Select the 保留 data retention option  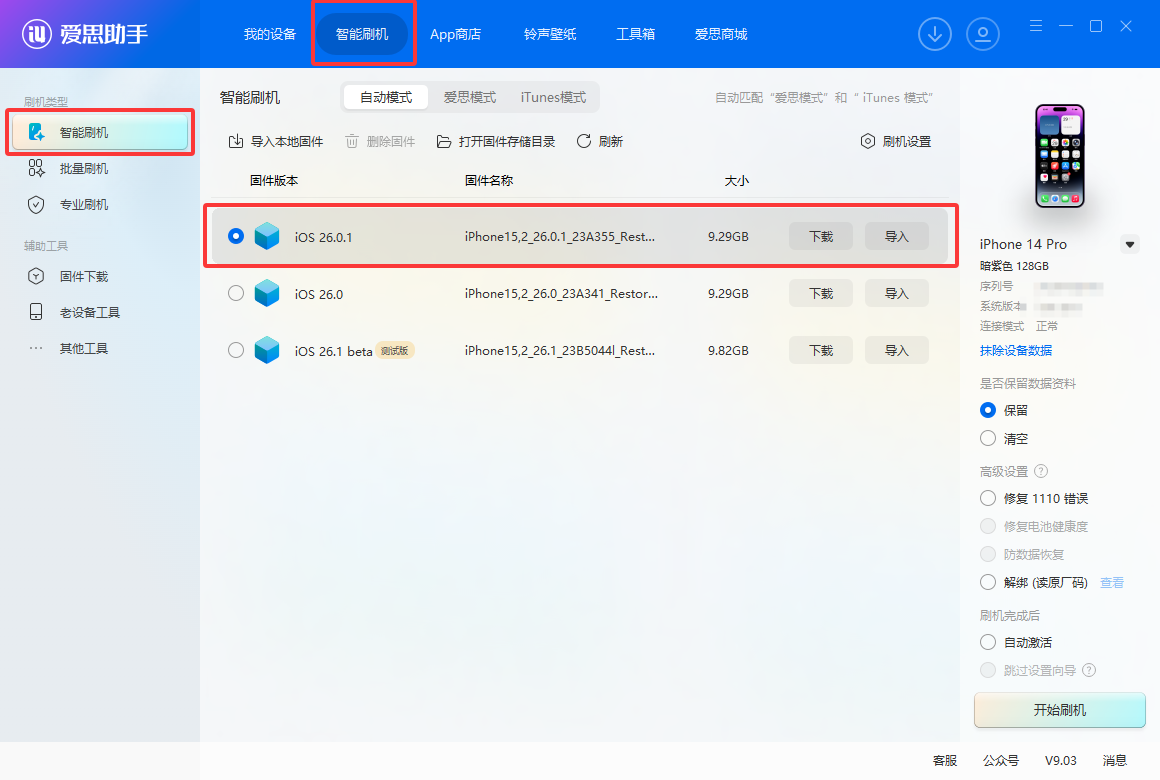tap(988, 410)
